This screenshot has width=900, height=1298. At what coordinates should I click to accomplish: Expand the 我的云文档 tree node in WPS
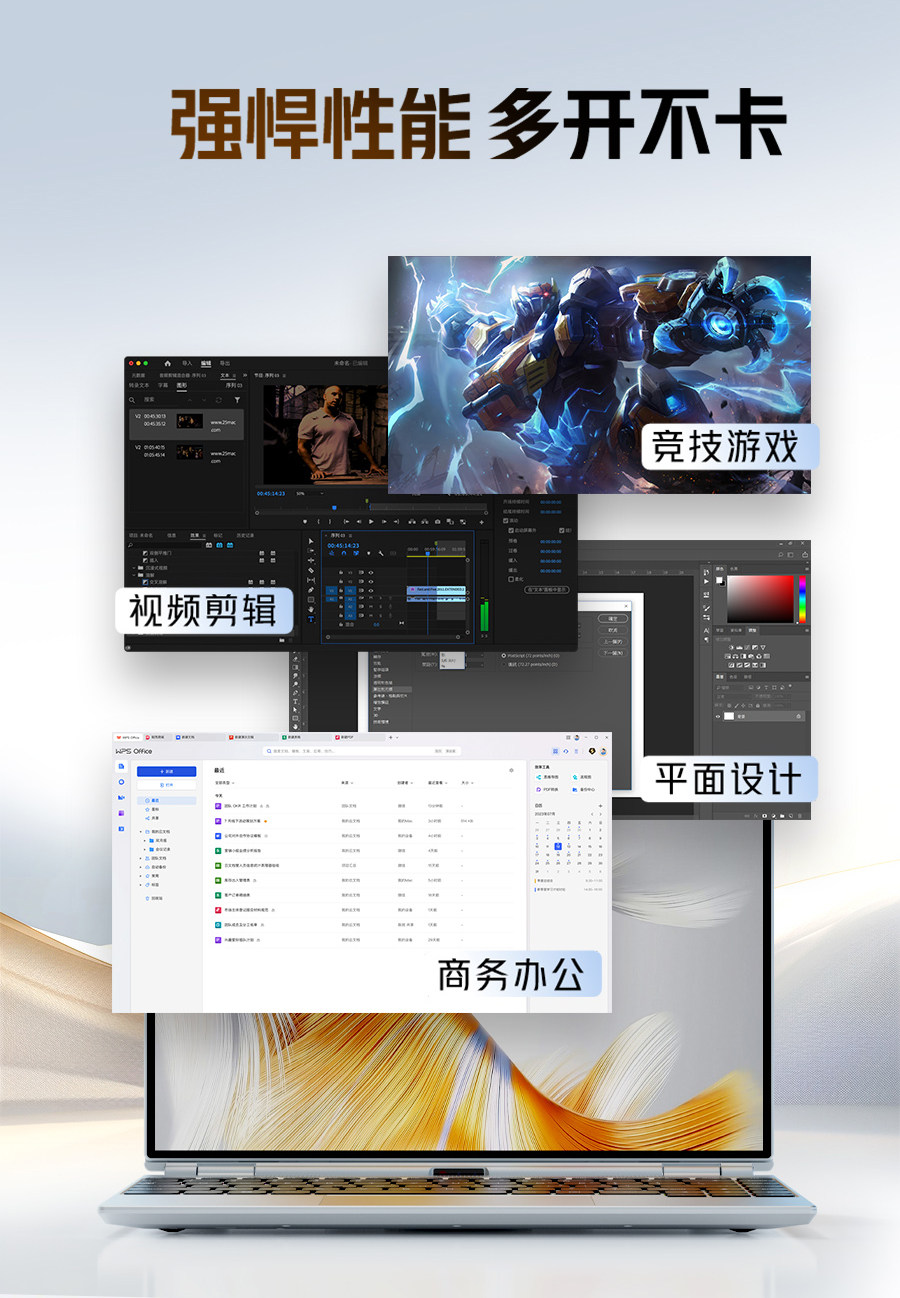[x=140, y=832]
